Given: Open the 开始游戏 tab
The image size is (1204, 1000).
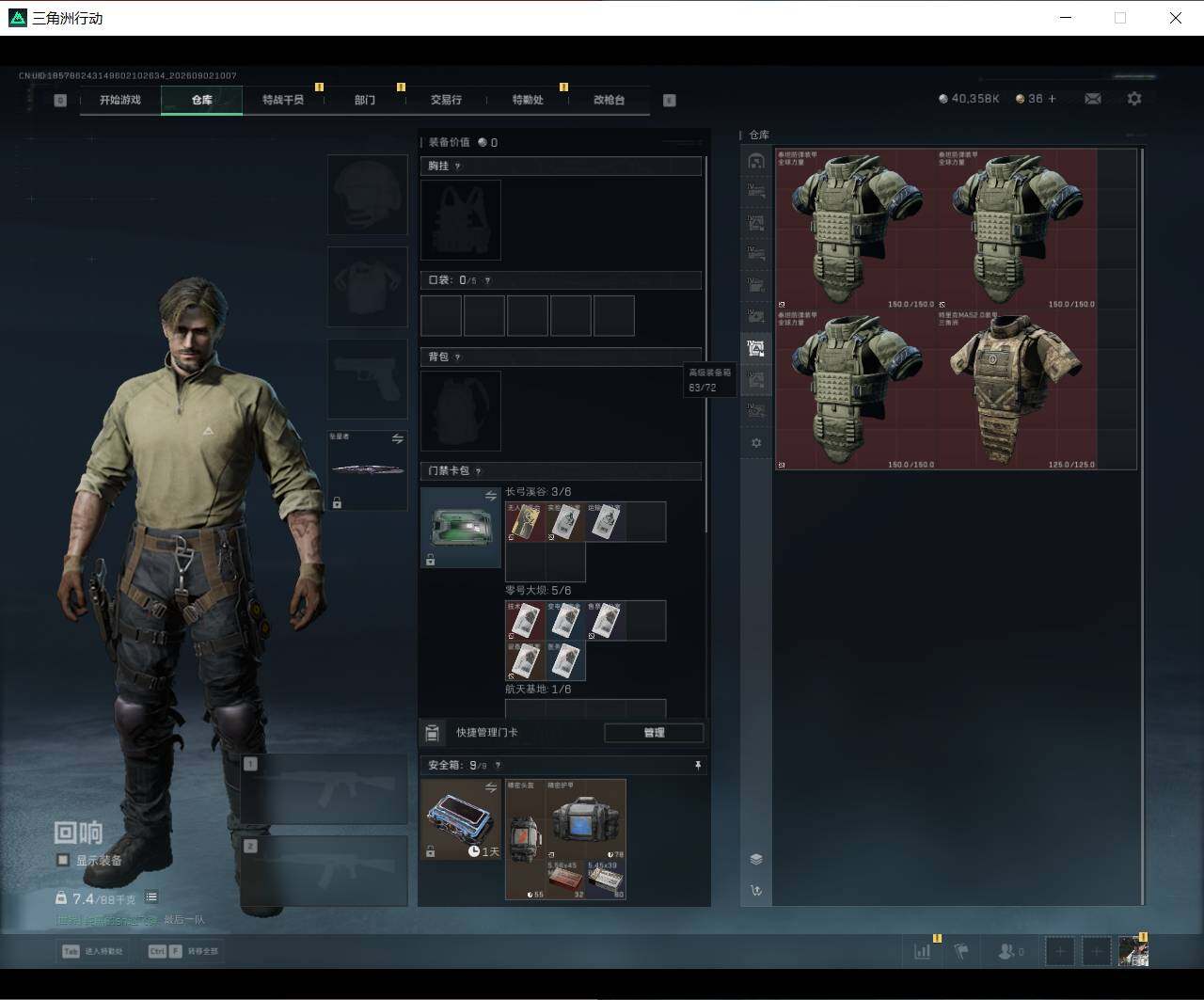Looking at the screenshot, I should [120, 100].
